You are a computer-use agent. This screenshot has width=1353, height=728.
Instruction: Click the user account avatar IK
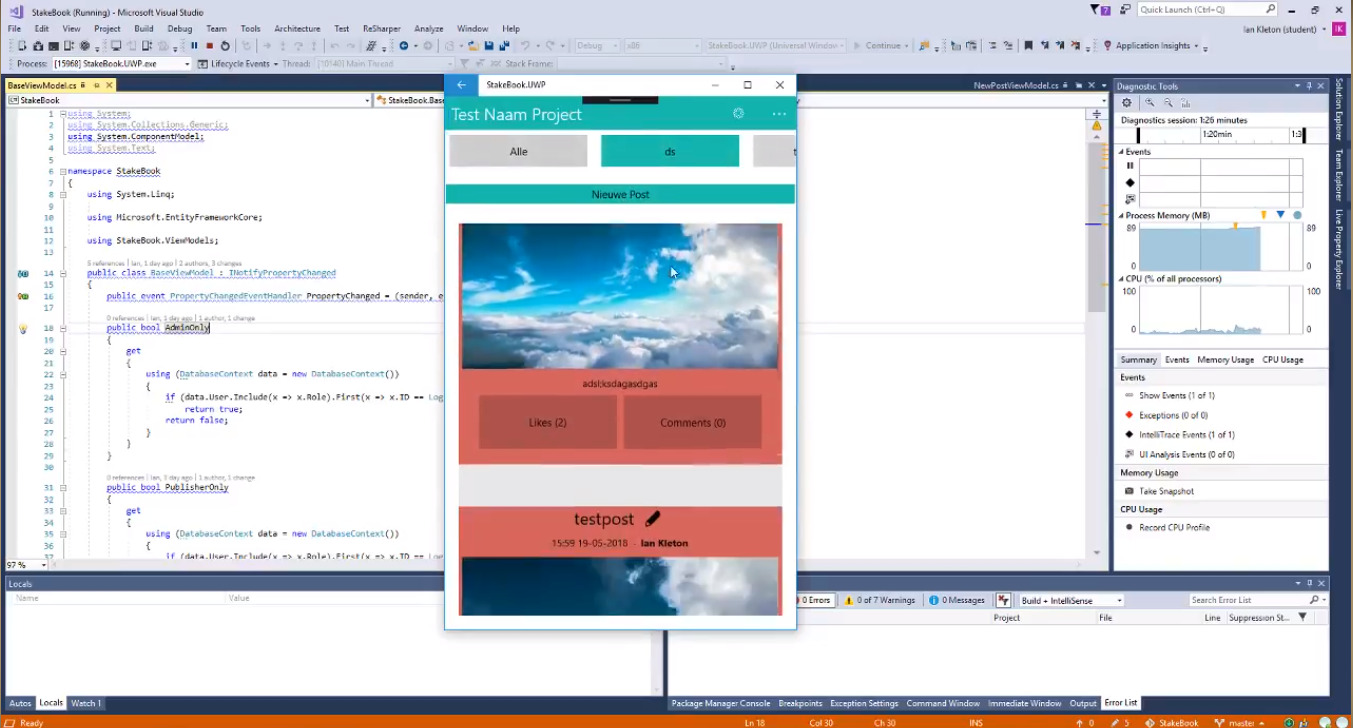coord(1339,29)
